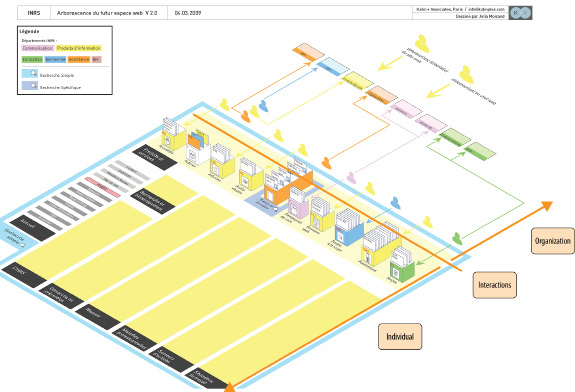Click the topmost yellow person figure
This screenshot has height=392, width=575.
(x=422, y=44)
